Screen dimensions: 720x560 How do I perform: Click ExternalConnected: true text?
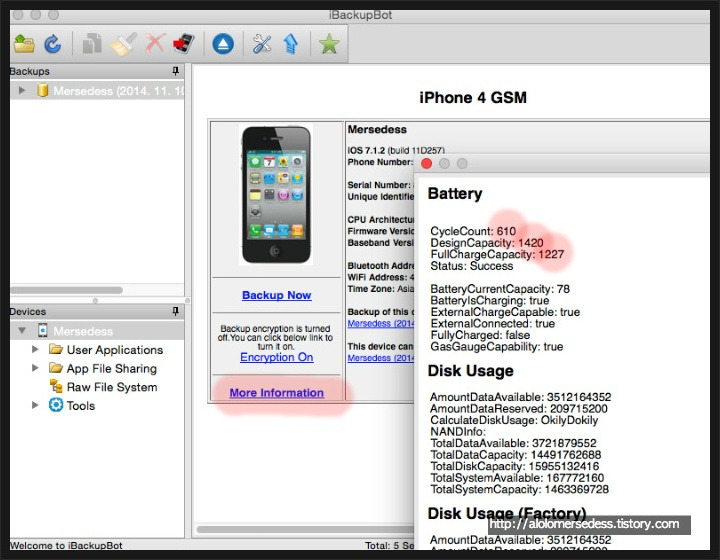coord(492,323)
